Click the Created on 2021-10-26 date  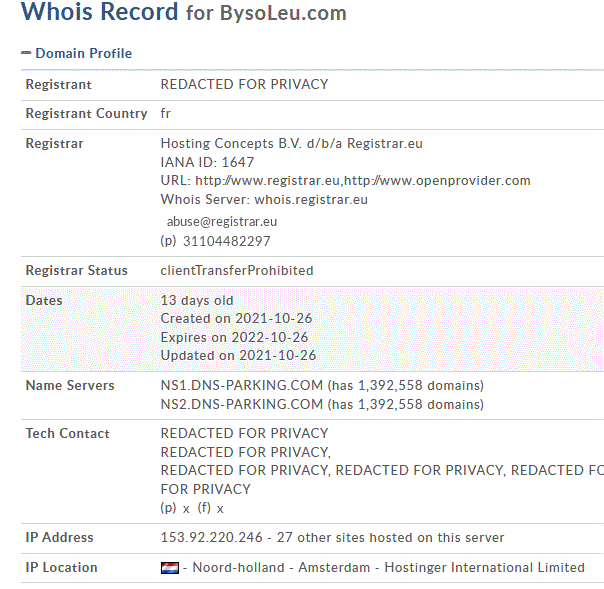pyautogui.click(x=236, y=319)
